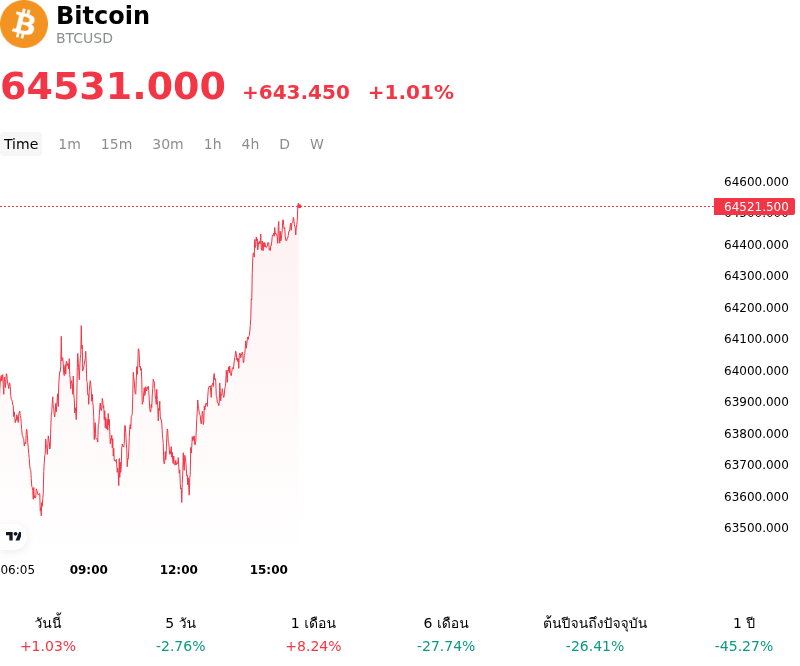800x666 pixels.
Task: Switch to the weekly W interval
Action: (317, 144)
